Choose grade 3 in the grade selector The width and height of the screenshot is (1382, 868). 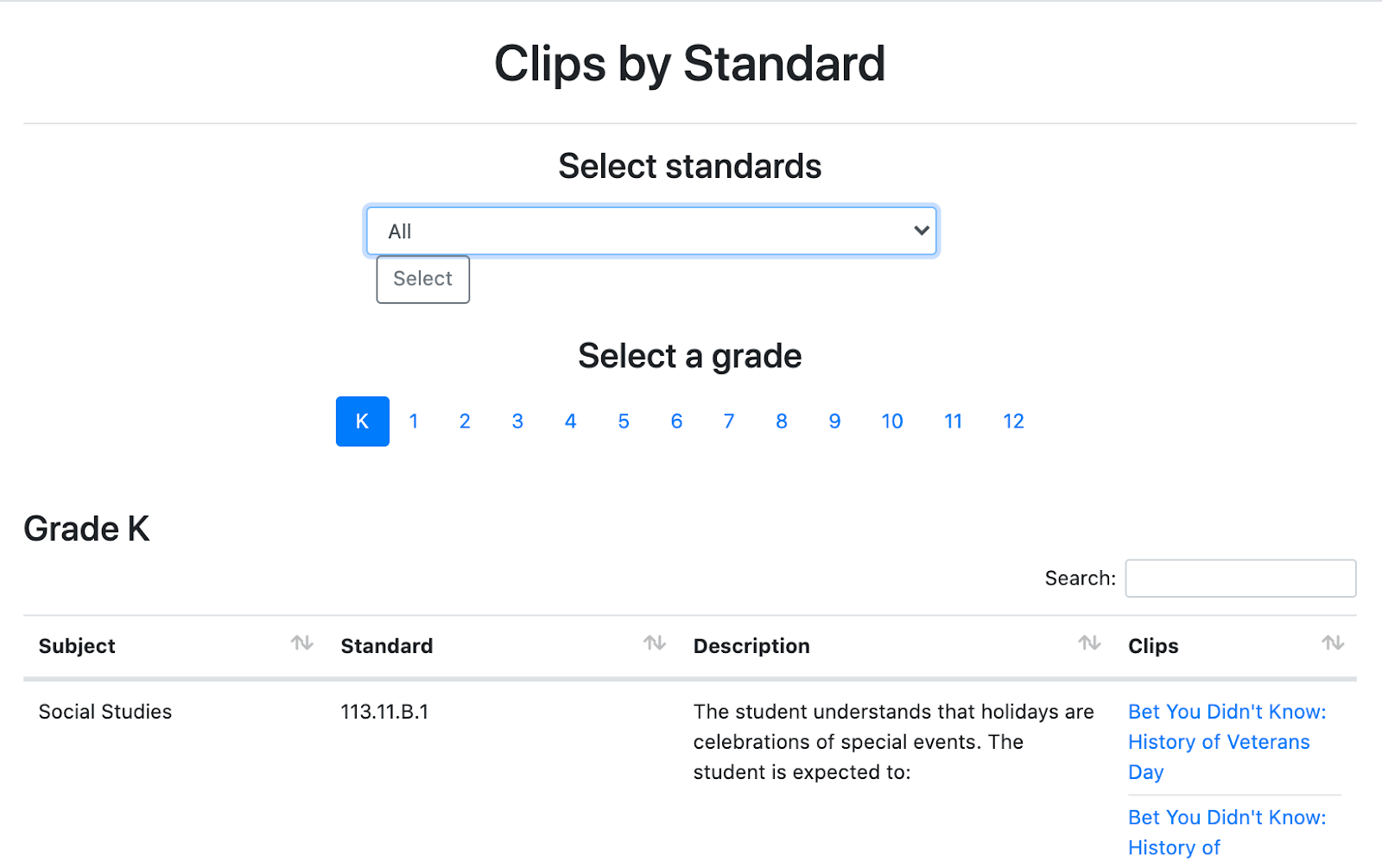coord(517,421)
